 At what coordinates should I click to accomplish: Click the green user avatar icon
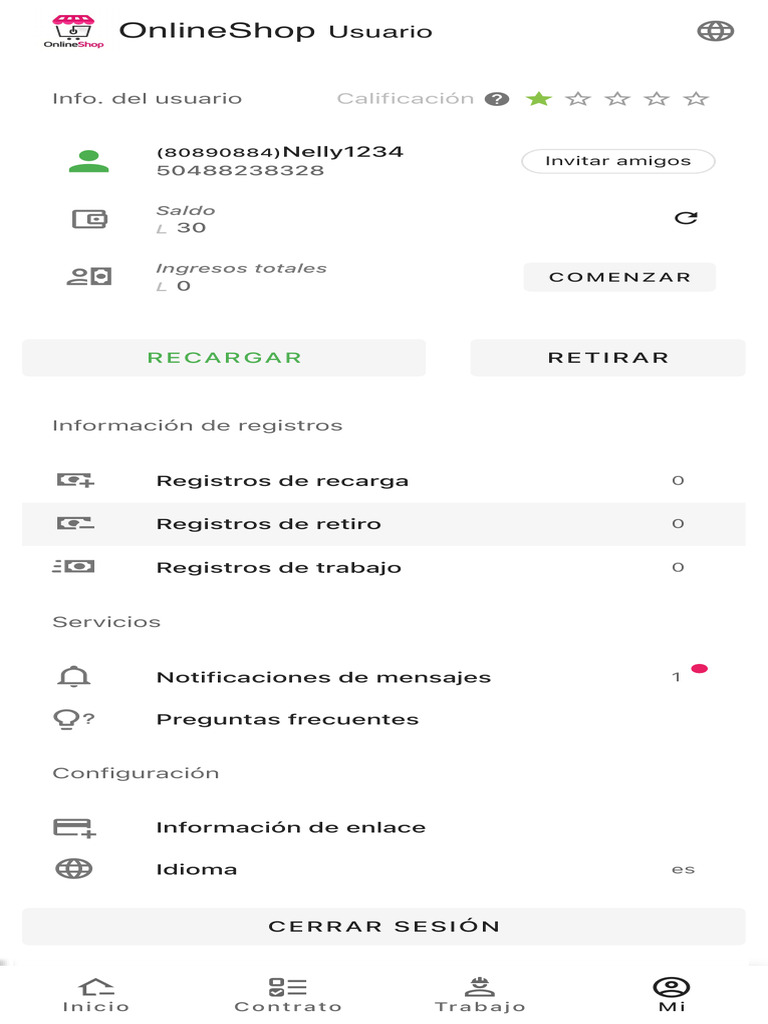89,161
